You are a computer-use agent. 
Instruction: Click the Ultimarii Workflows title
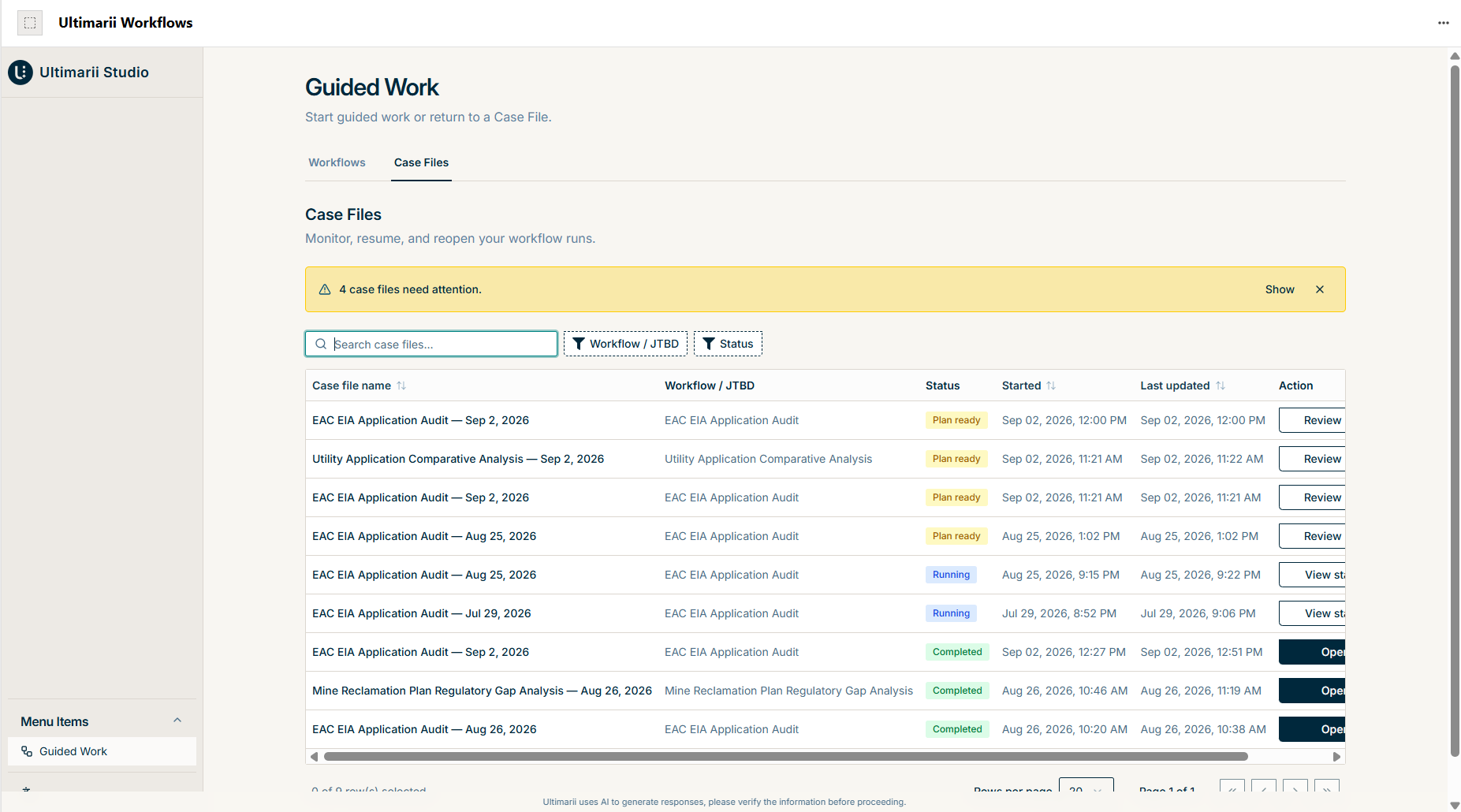point(125,23)
